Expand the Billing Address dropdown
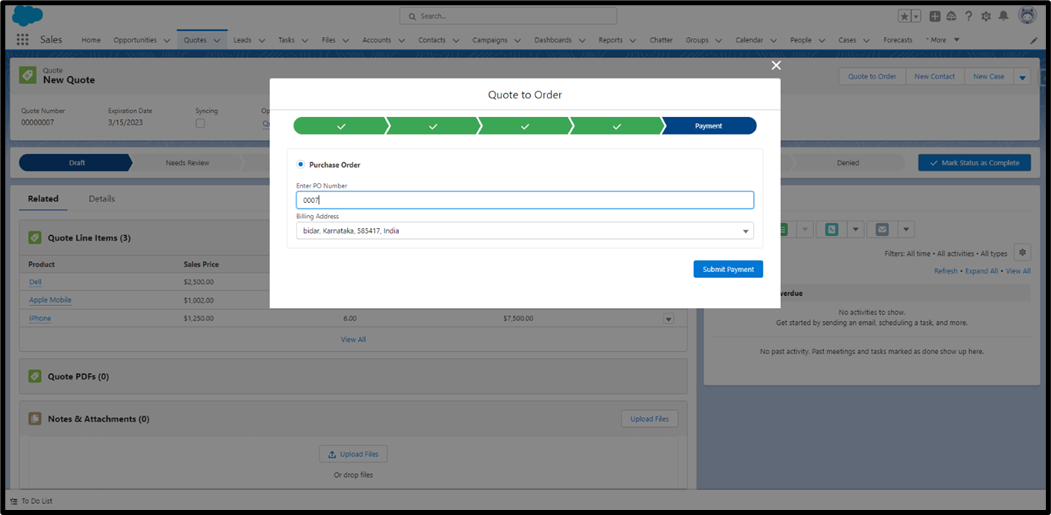 click(x=745, y=231)
